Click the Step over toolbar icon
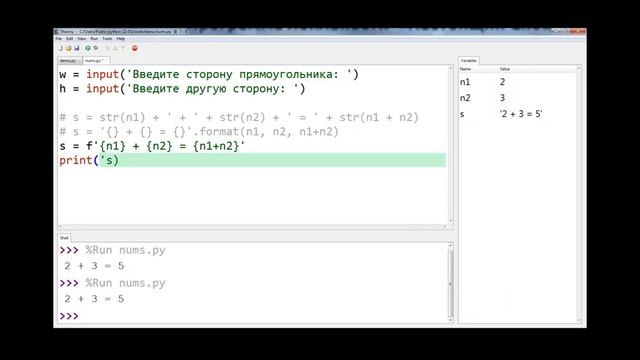Image resolution: width=640 pixels, height=360 pixels. tap(108, 48)
